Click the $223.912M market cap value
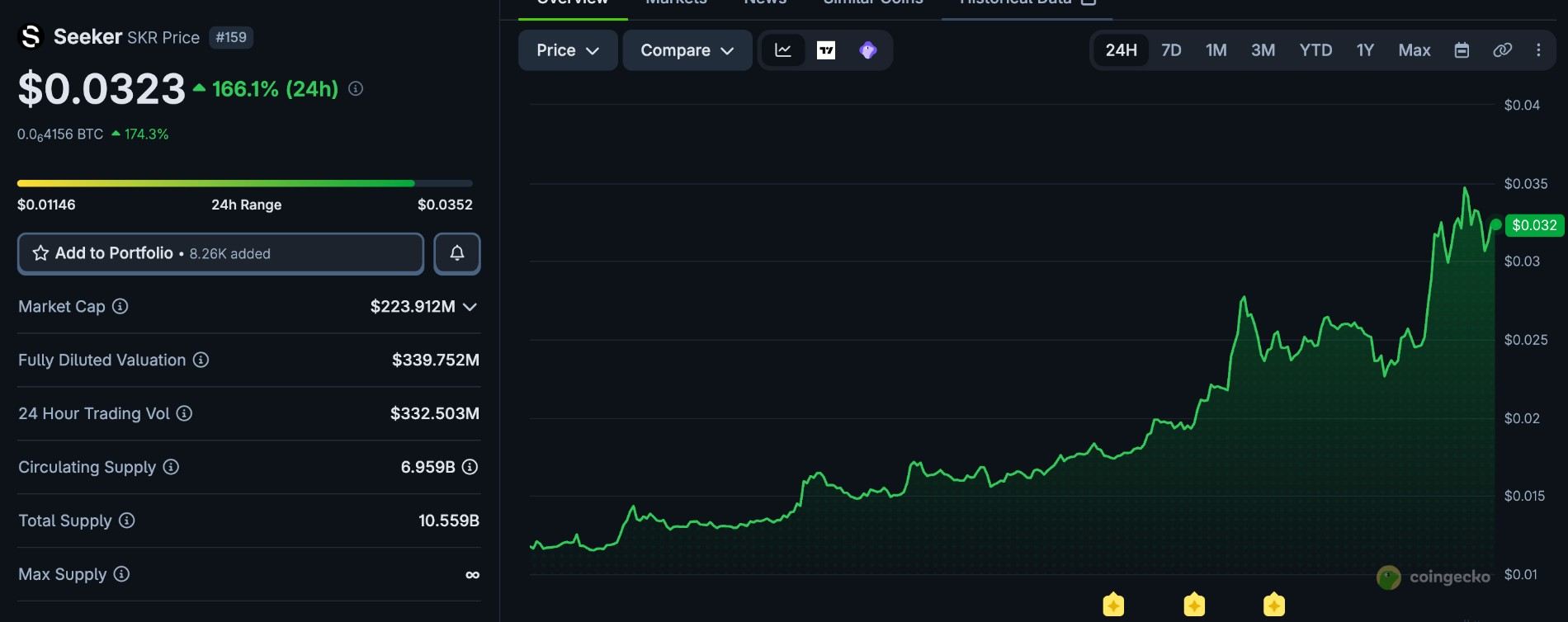The height and width of the screenshot is (622, 1568). point(413,307)
